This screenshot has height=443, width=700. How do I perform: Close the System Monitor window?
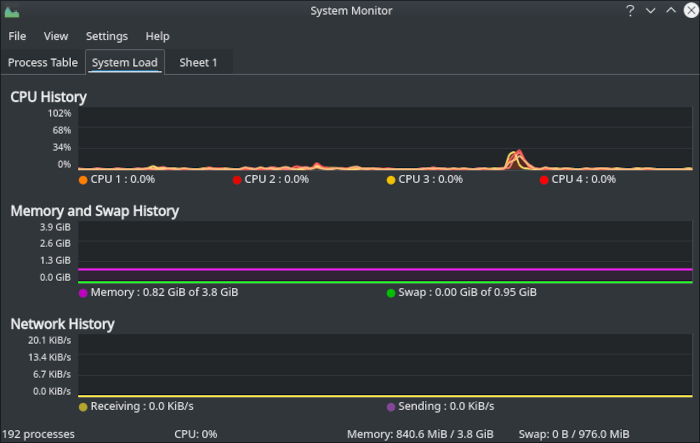coord(691,10)
